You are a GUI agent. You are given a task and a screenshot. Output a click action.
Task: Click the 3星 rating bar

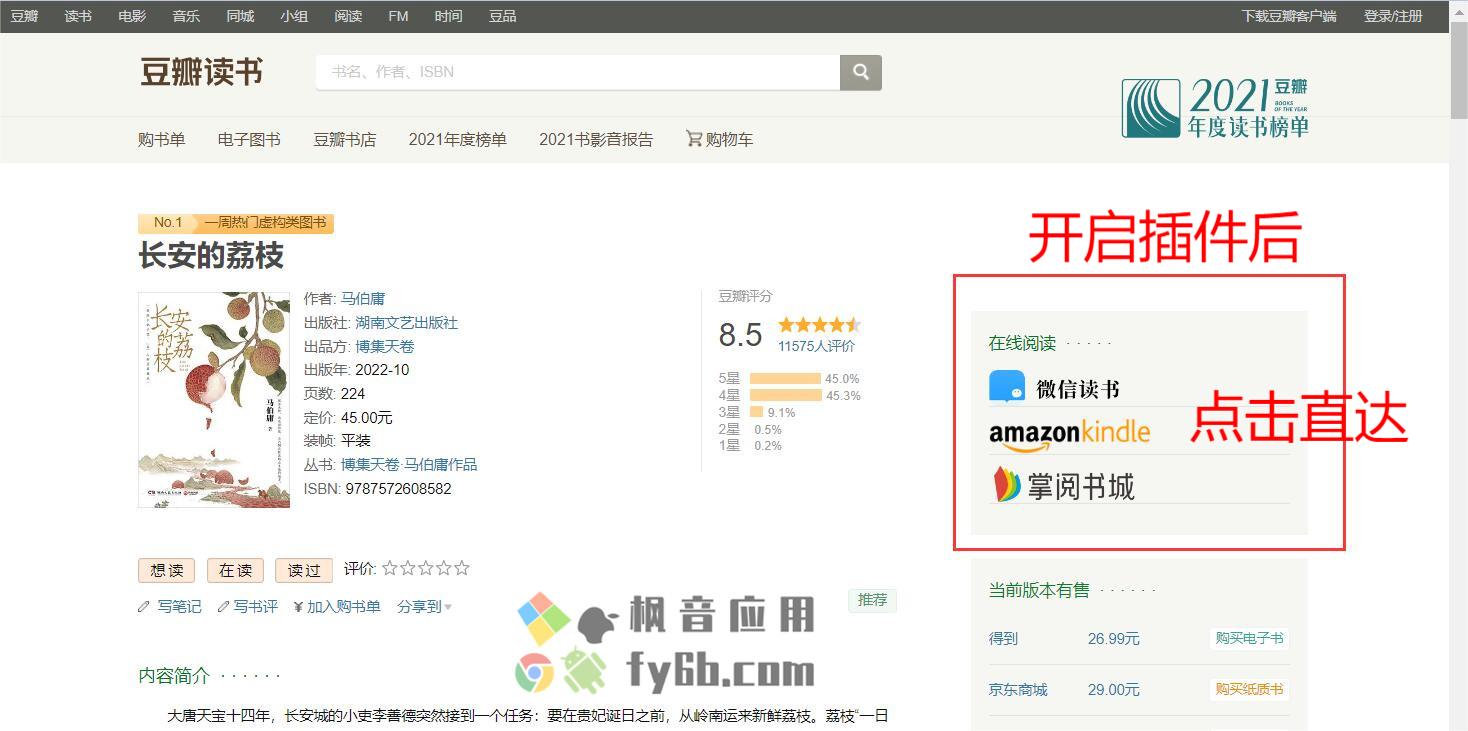point(757,412)
